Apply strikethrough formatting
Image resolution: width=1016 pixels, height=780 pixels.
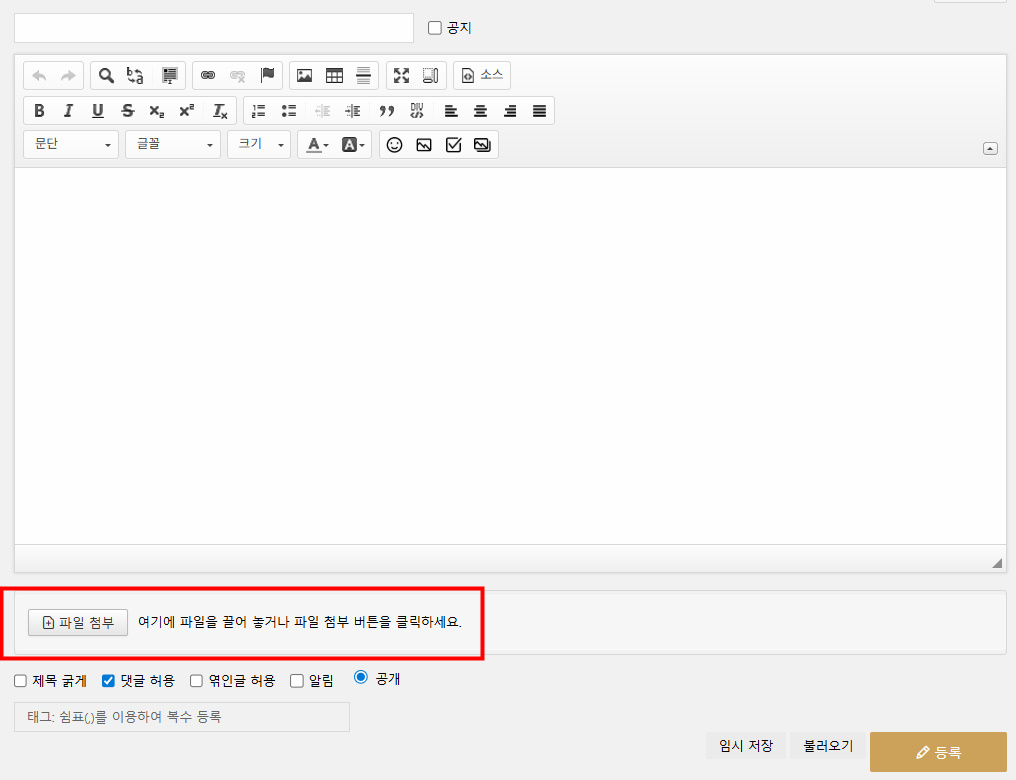point(127,111)
